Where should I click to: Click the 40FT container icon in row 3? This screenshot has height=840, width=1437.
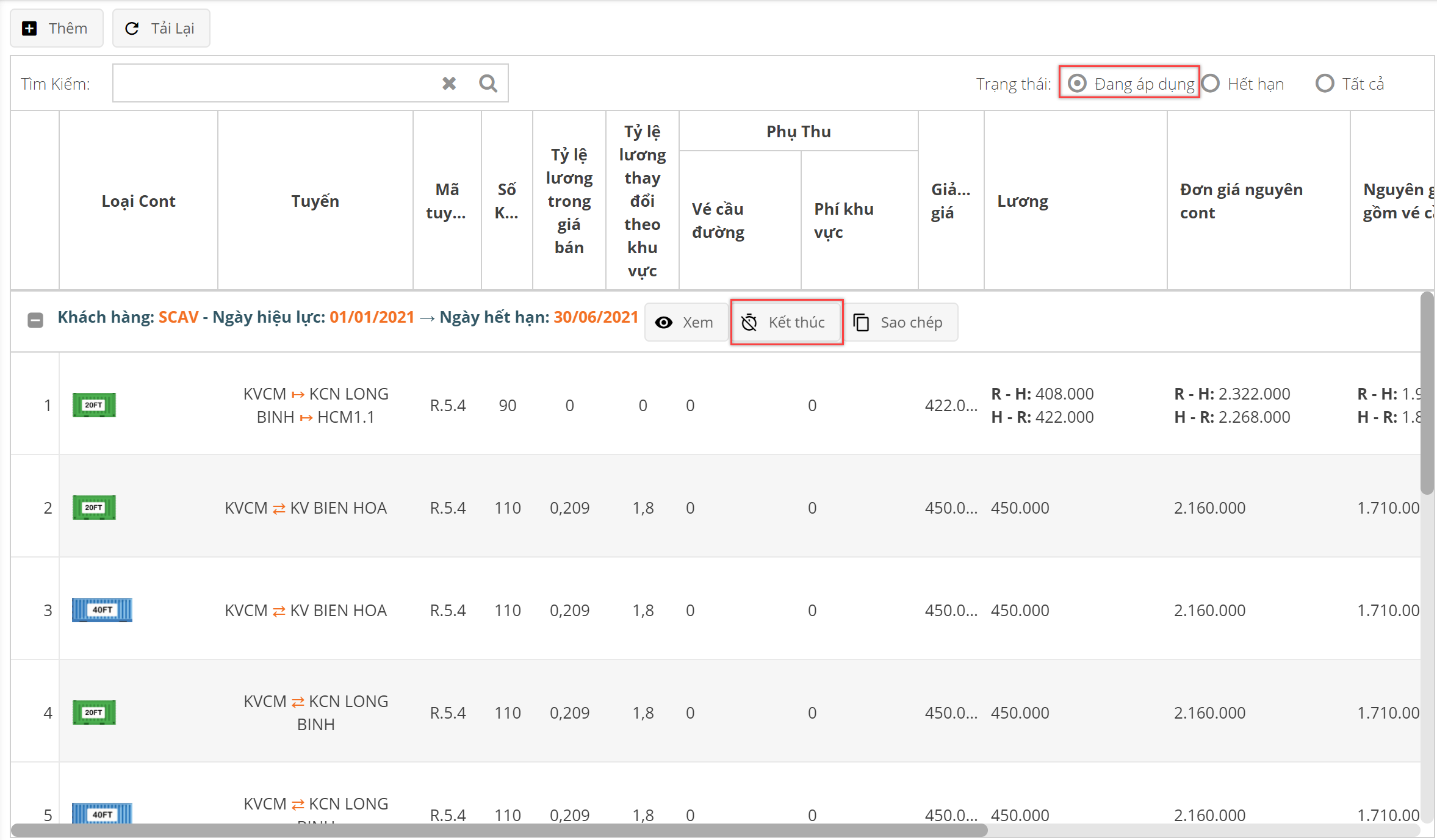102,610
